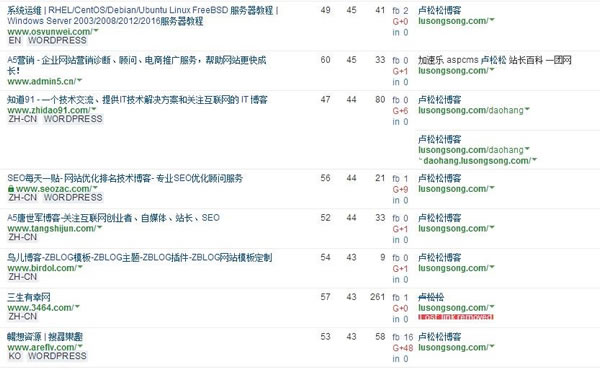Click the fb 2 count in the osyunwei.com row
600x370 pixels.
400,11
